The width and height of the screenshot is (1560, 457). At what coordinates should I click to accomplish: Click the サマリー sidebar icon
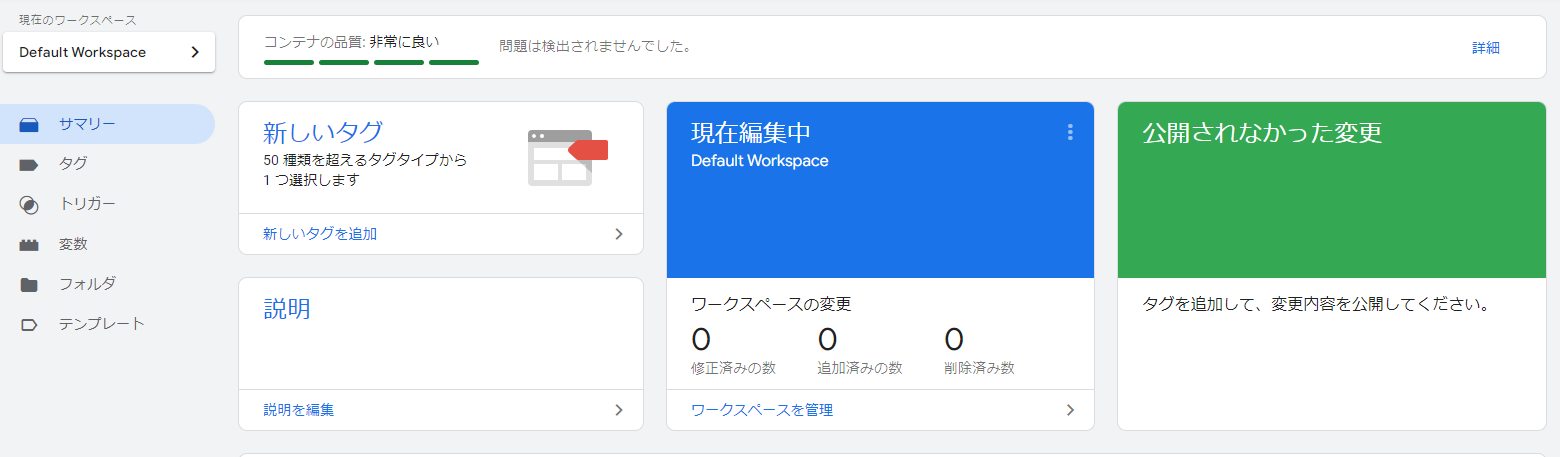click(29, 125)
